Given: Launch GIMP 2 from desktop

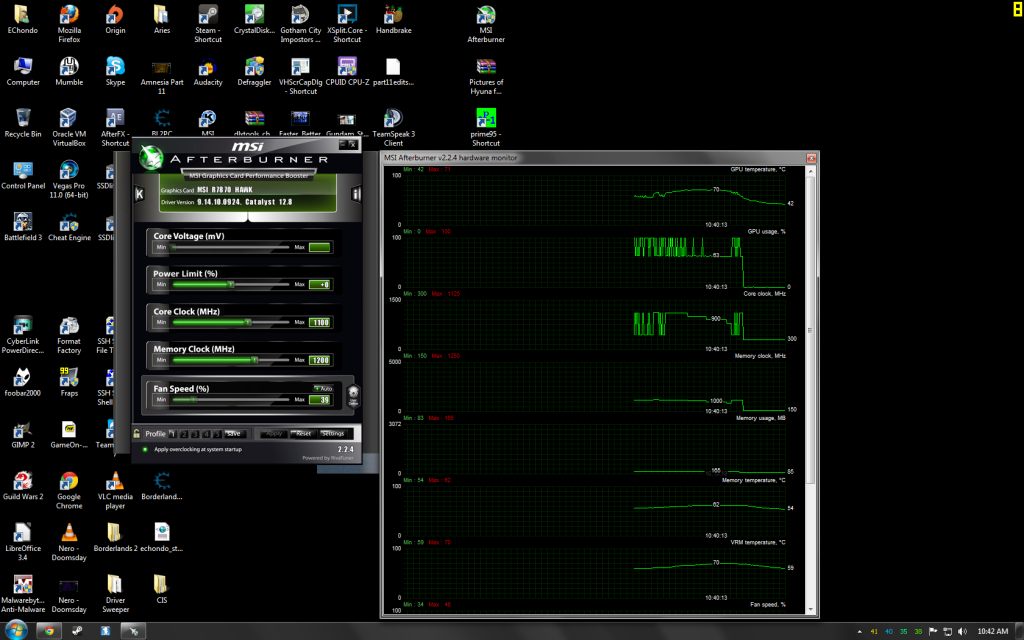Looking at the screenshot, I should (x=23, y=434).
